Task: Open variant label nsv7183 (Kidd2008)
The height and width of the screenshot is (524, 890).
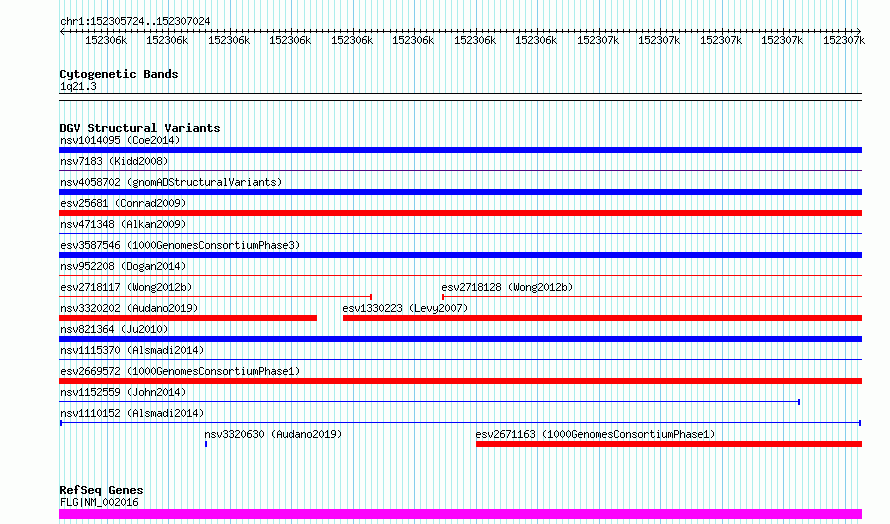Action: (x=114, y=161)
